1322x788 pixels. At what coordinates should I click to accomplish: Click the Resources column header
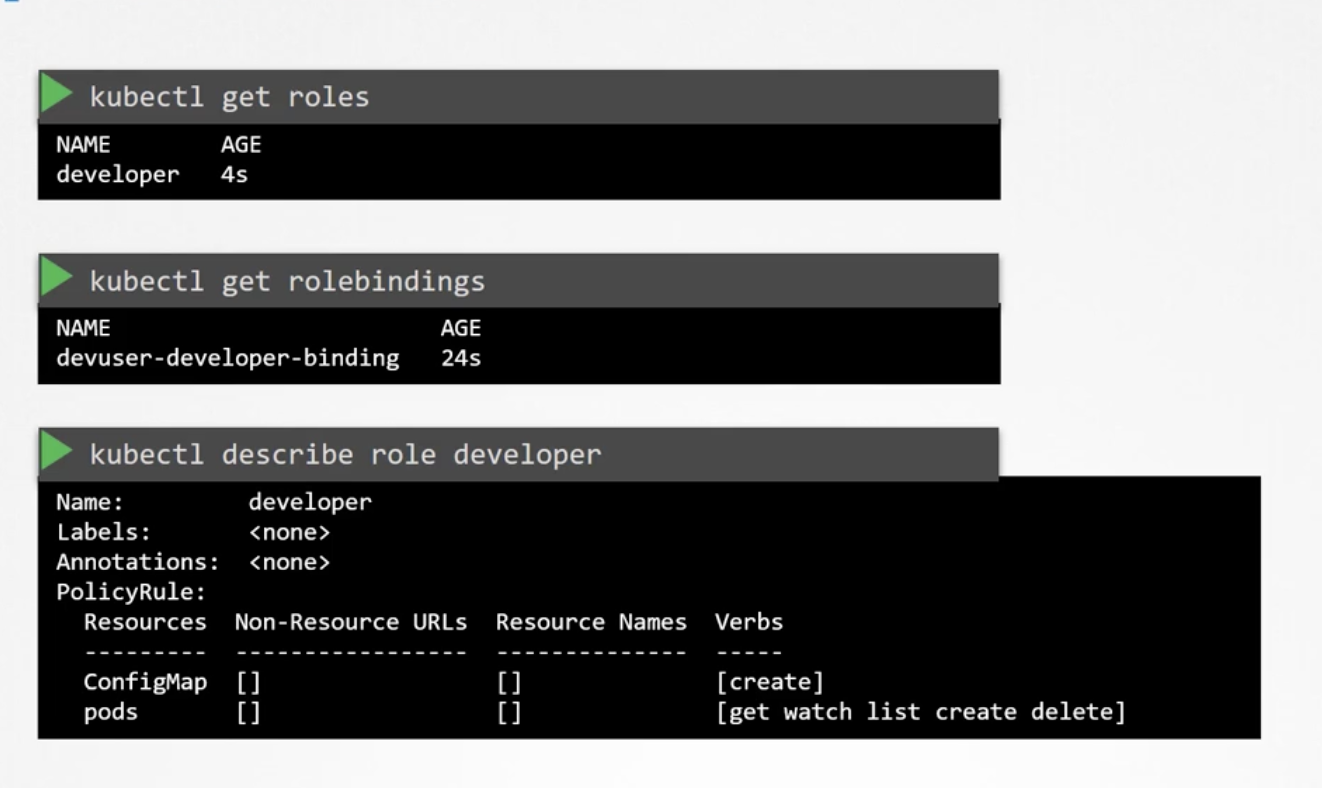tap(145, 622)
